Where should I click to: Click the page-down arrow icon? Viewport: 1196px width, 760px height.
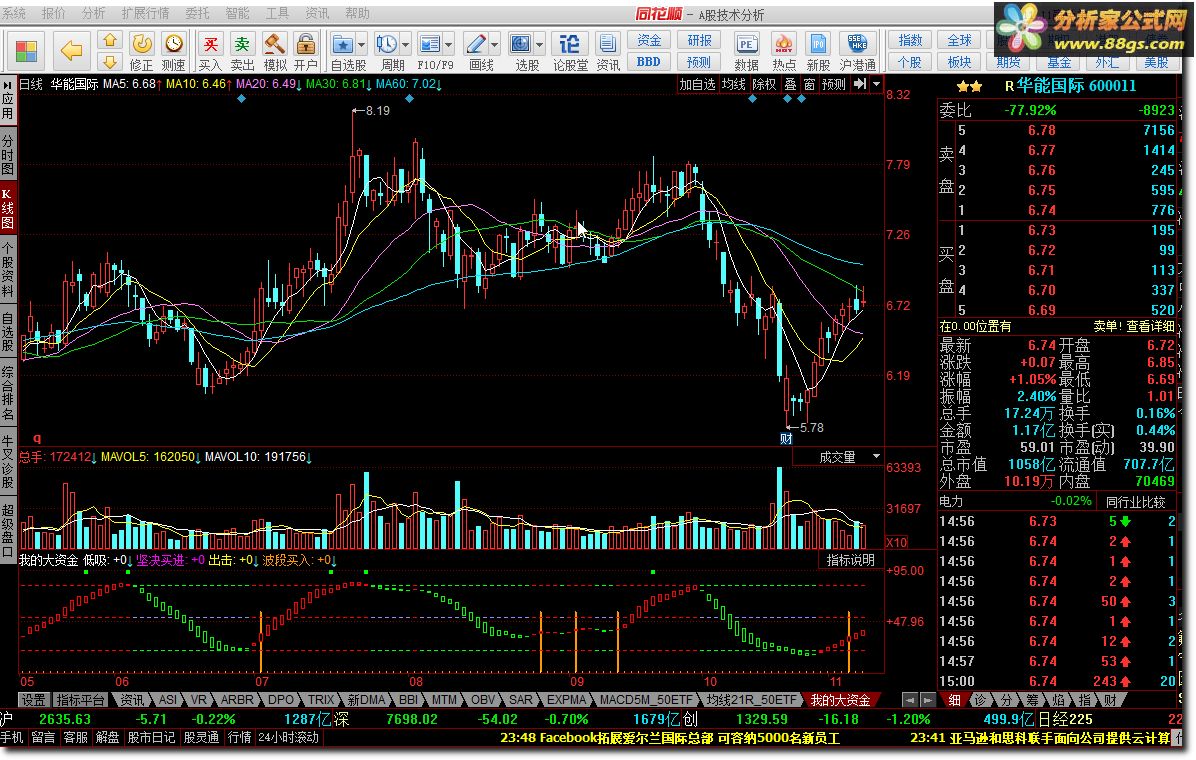[x=110, y=62]
